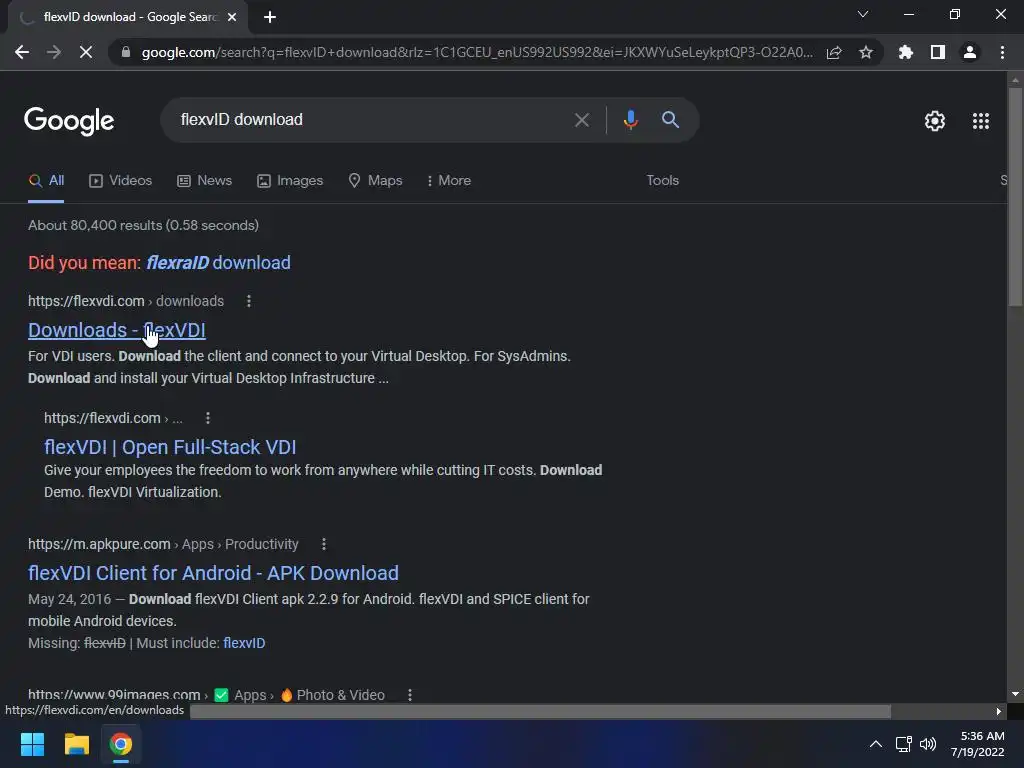The width and height of the screenshot is (1024, 768).
Task: Open options for flexvdi.com downloads result
Action: 249,301
